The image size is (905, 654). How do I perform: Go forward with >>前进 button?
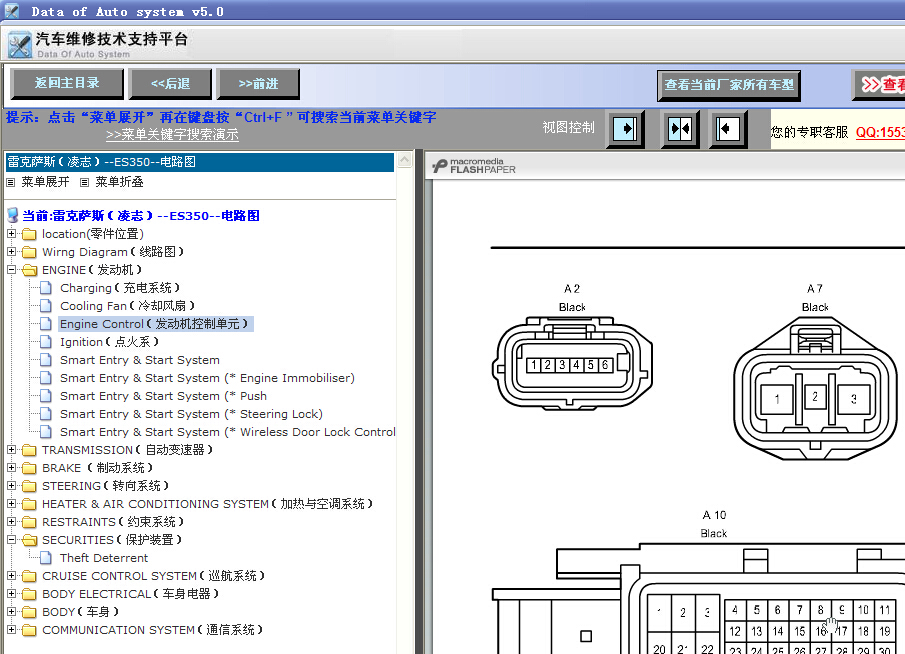pos(258,84)
